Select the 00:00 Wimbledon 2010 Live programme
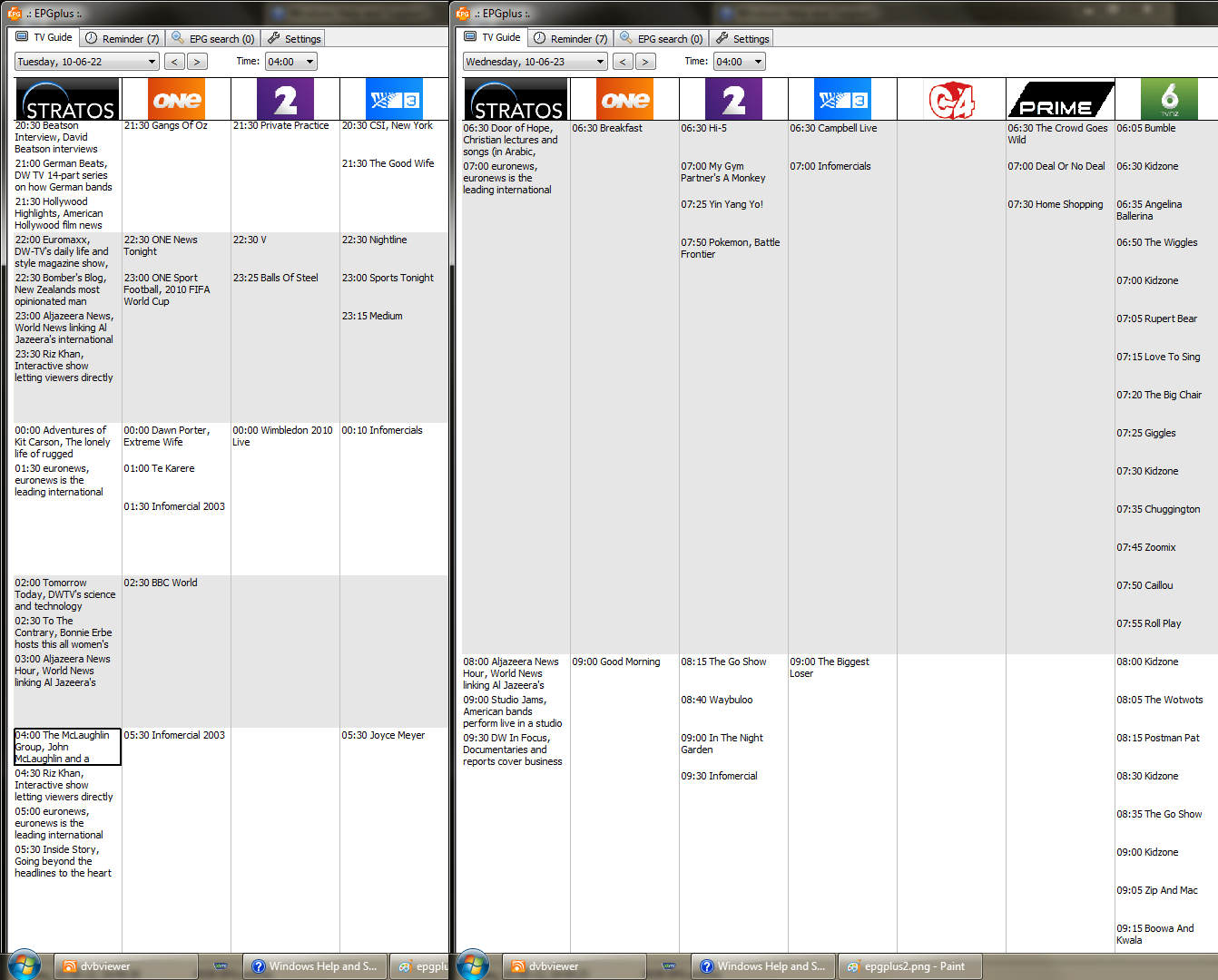Screen dimensions: 1218x980 click(282, 436)
